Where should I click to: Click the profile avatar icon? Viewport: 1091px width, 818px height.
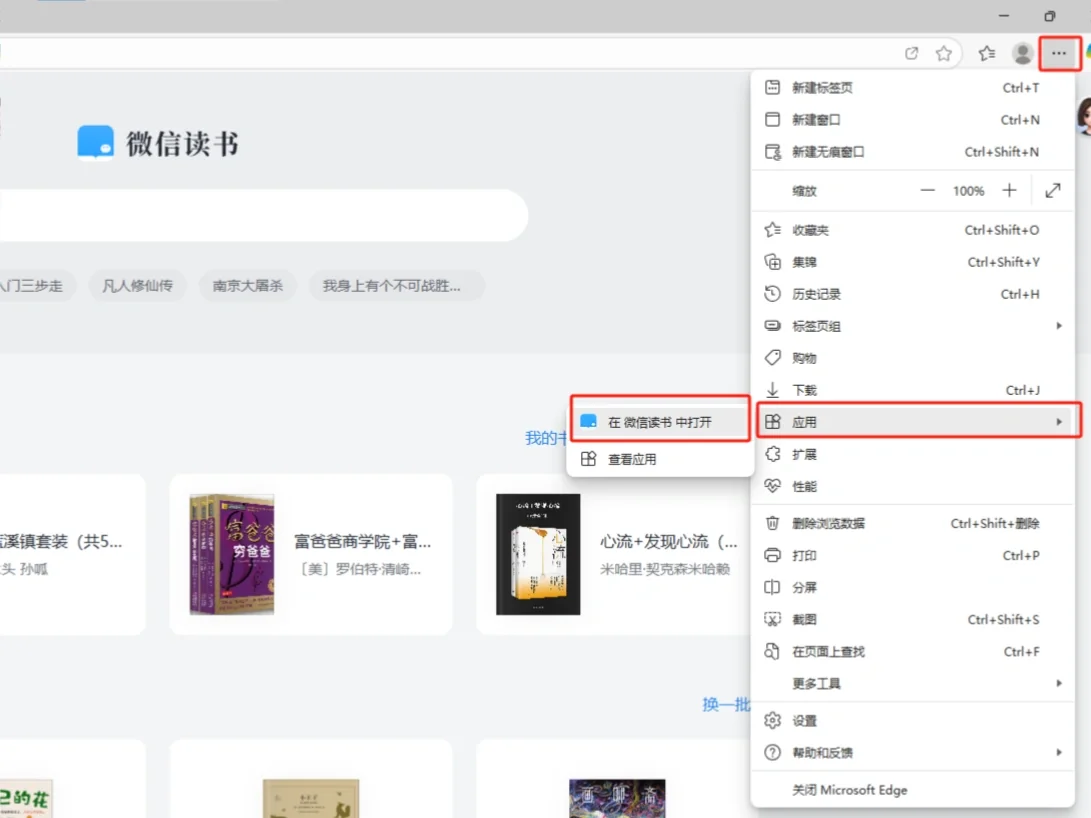[1022, 54]
